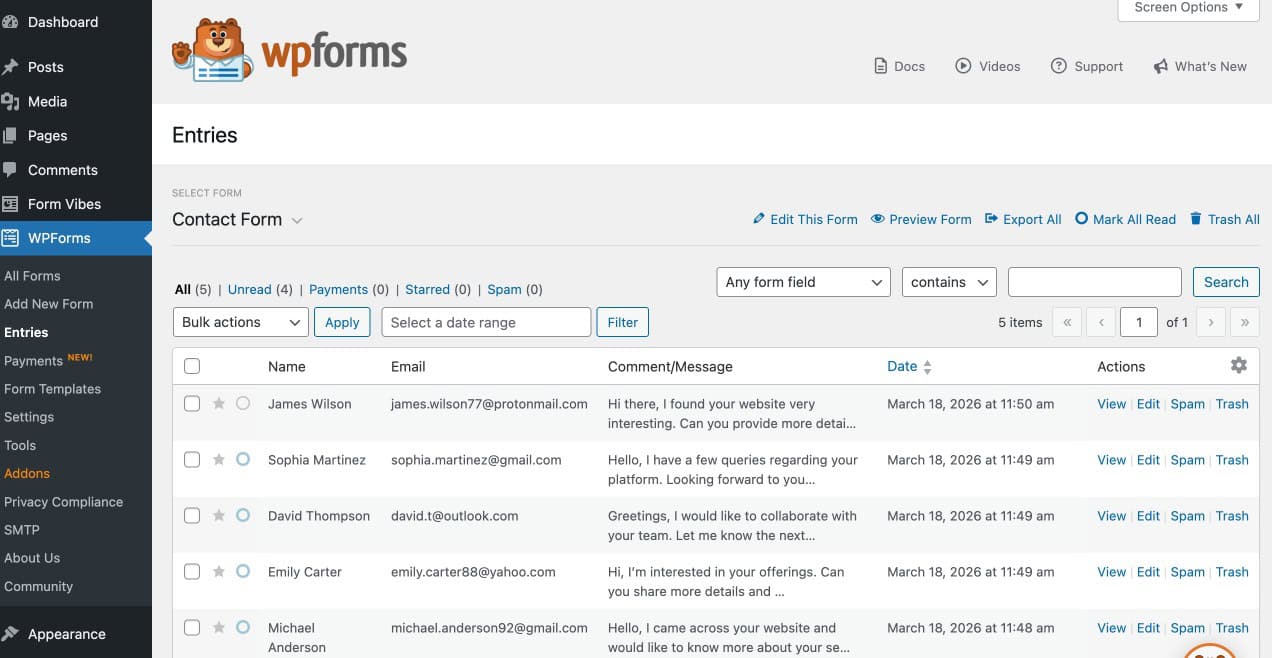This screenshot has width=1272, height=658.
Task: Click Preview Form link
Action: 921,219
